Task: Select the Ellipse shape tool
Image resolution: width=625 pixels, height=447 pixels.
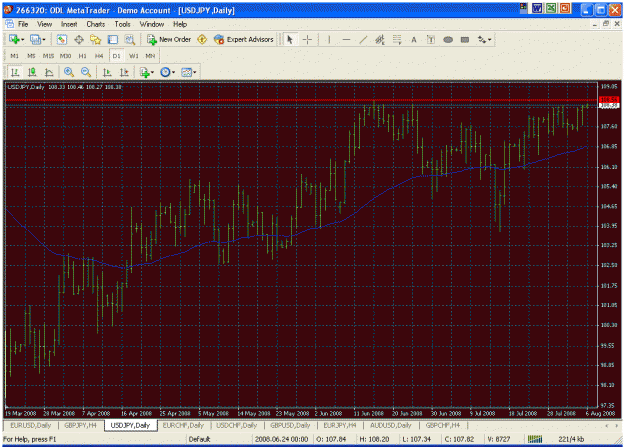Action: [x=448, y=39]
